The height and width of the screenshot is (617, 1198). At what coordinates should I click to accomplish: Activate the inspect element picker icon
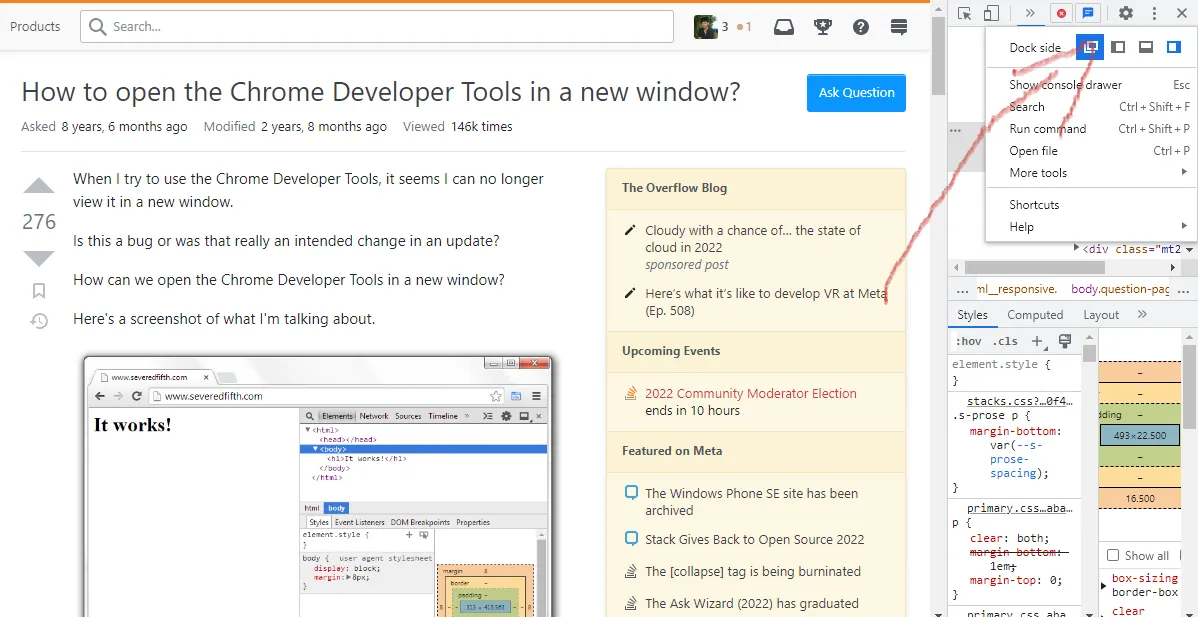coord(964,13)
